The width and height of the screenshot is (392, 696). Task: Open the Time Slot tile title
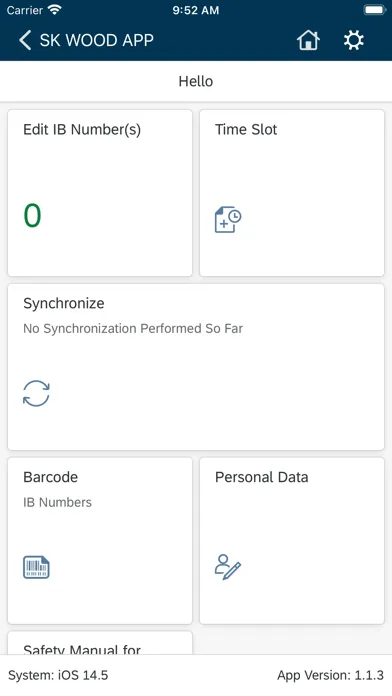[x=246, y=130]
